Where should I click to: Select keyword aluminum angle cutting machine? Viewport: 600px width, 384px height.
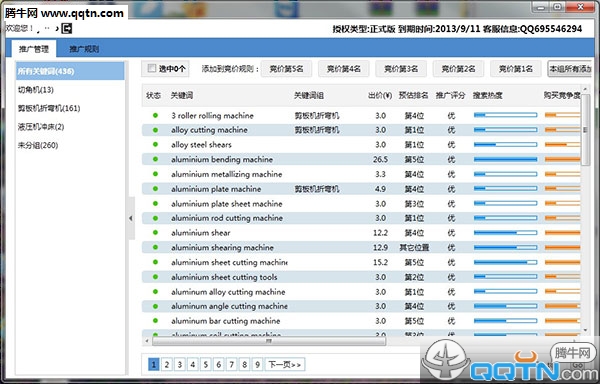229,306
